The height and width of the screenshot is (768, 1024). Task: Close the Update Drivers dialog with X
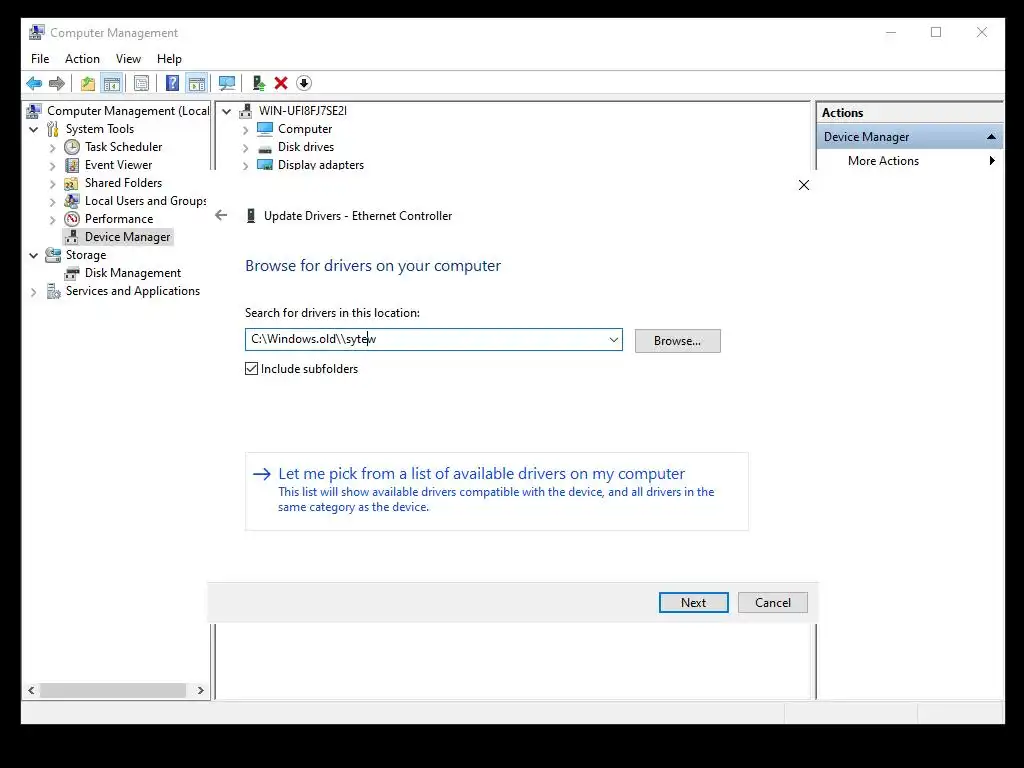coord(804,185)
